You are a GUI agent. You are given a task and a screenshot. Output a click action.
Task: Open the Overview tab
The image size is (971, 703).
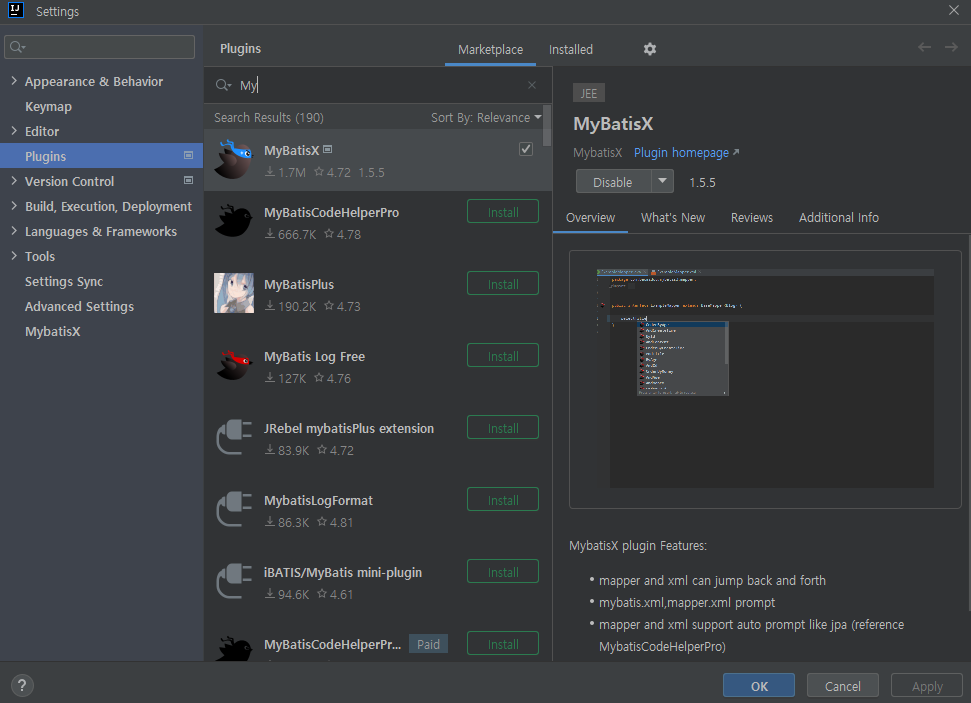590,218
